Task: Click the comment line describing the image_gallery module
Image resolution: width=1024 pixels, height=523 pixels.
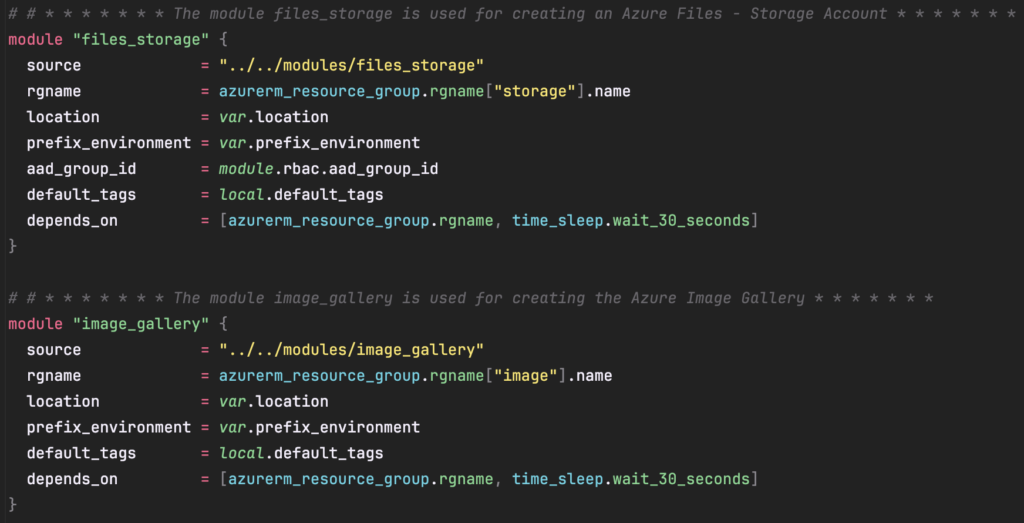Action: tap(471, 298)
